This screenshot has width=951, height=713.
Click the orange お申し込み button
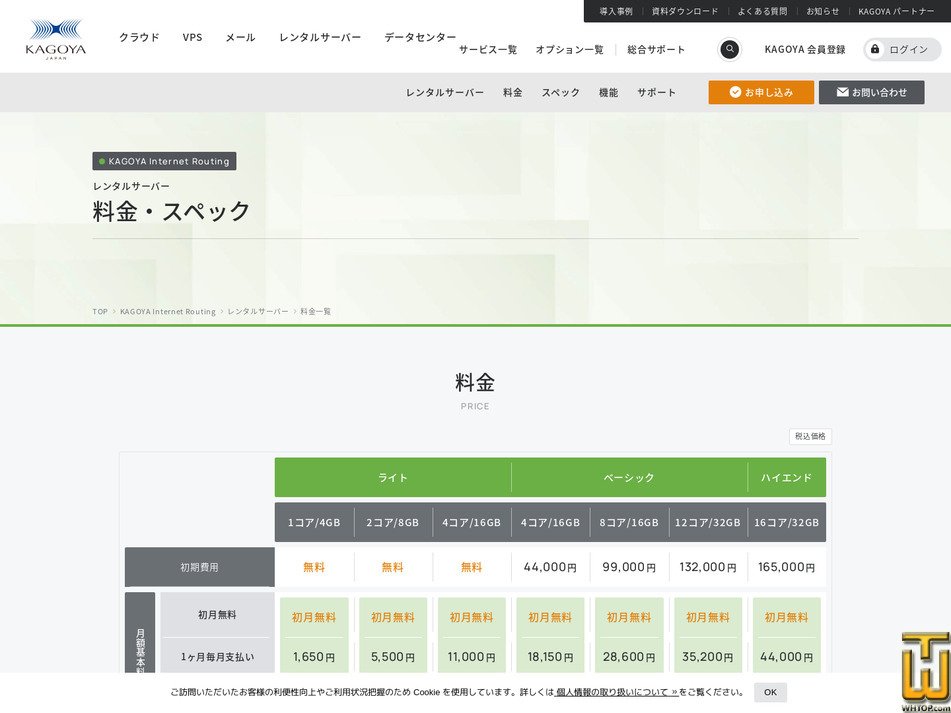[761, 92]
